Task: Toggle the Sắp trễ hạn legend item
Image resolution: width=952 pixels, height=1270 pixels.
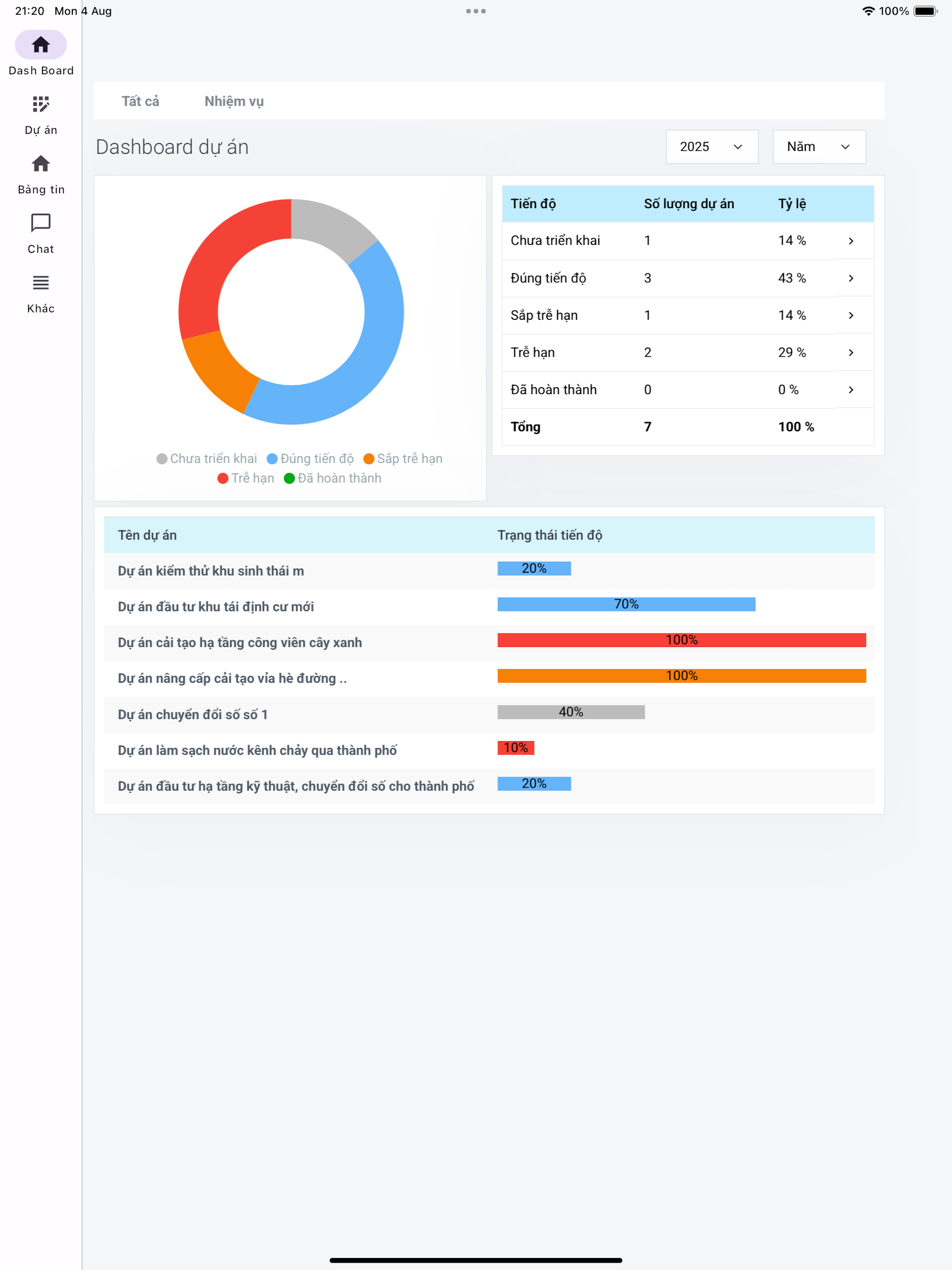Action: tap(403, 459)
